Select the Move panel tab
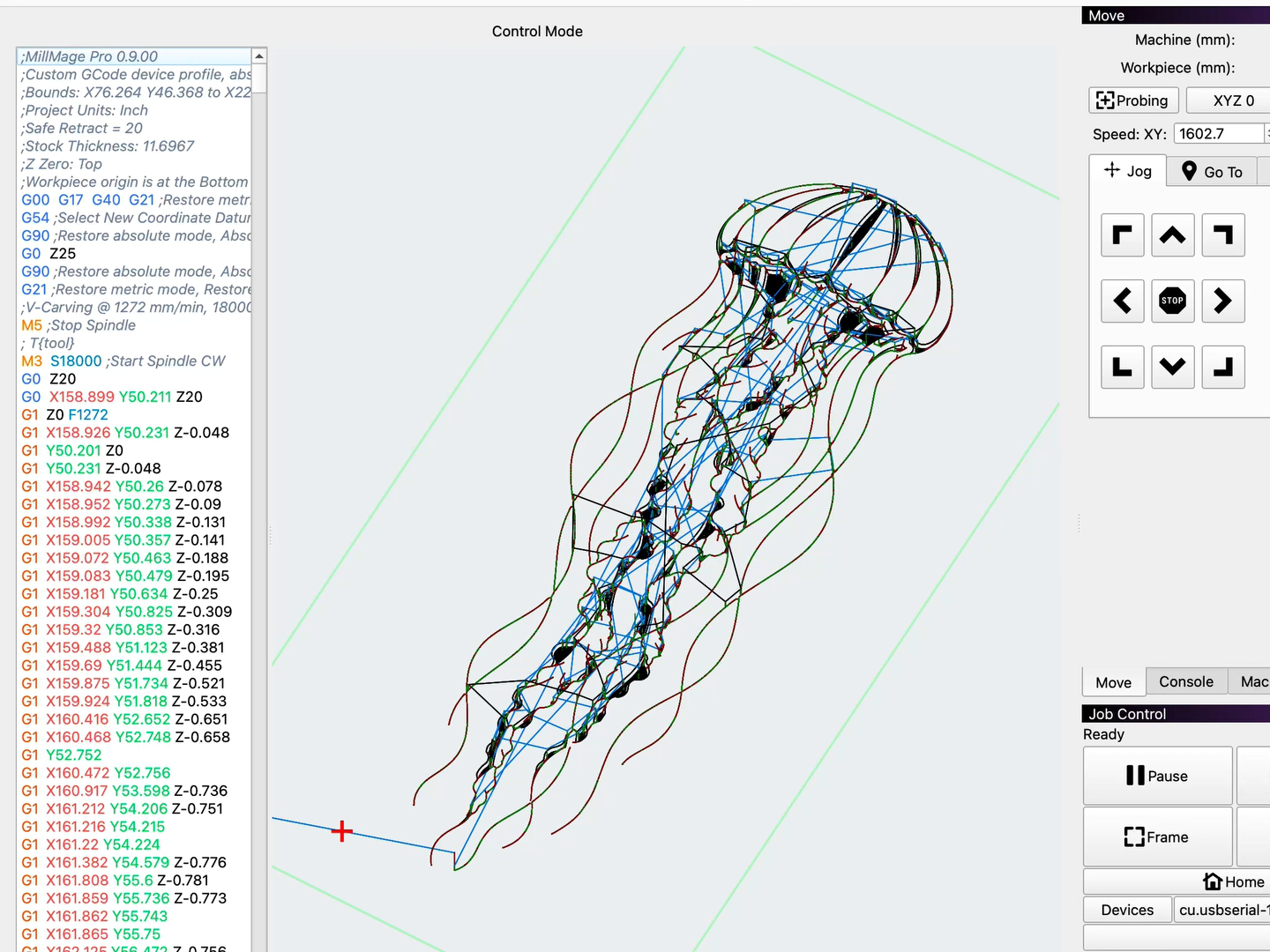Screen dimensions: 1270x952 click(x=1114, y=682)
